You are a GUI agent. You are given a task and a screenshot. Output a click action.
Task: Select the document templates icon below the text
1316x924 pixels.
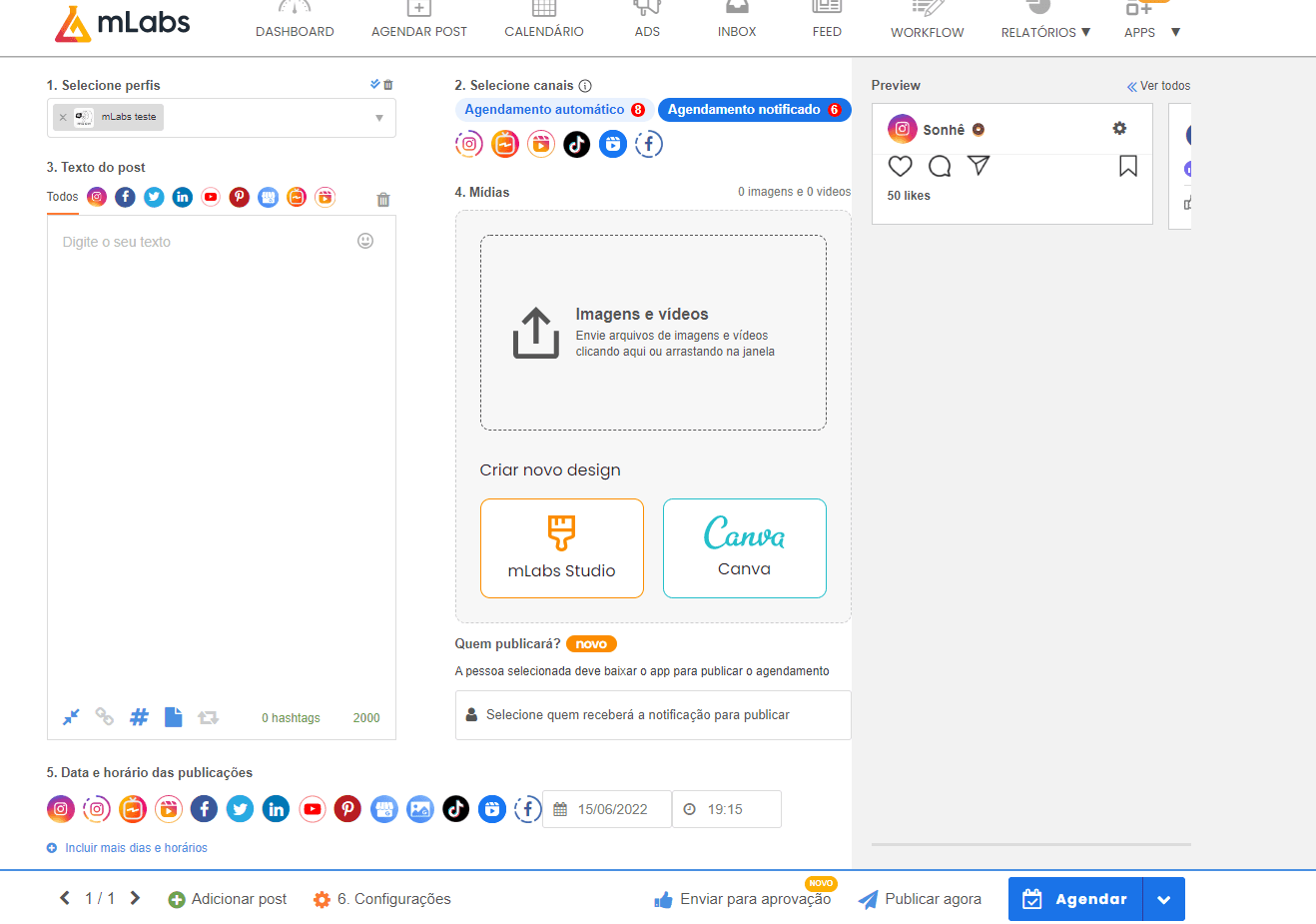coord(173,716)
